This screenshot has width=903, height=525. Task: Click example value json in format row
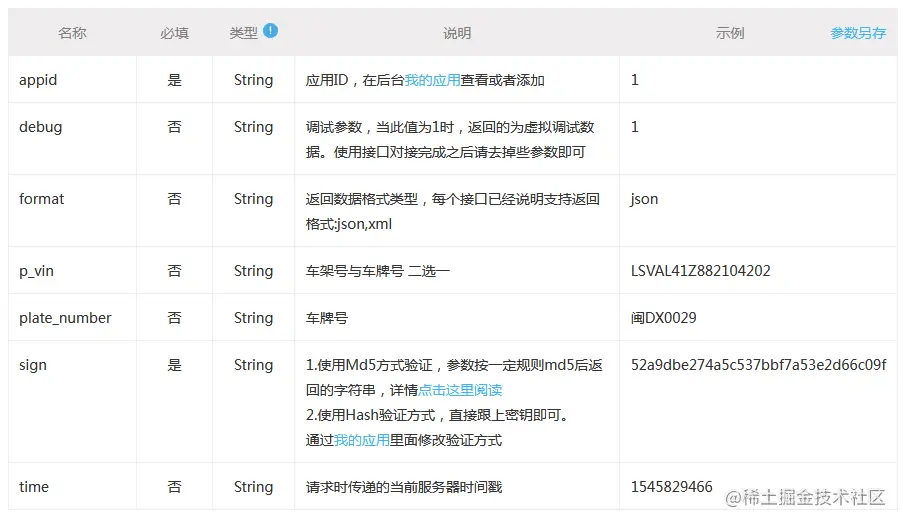click(x=644, y=199)
